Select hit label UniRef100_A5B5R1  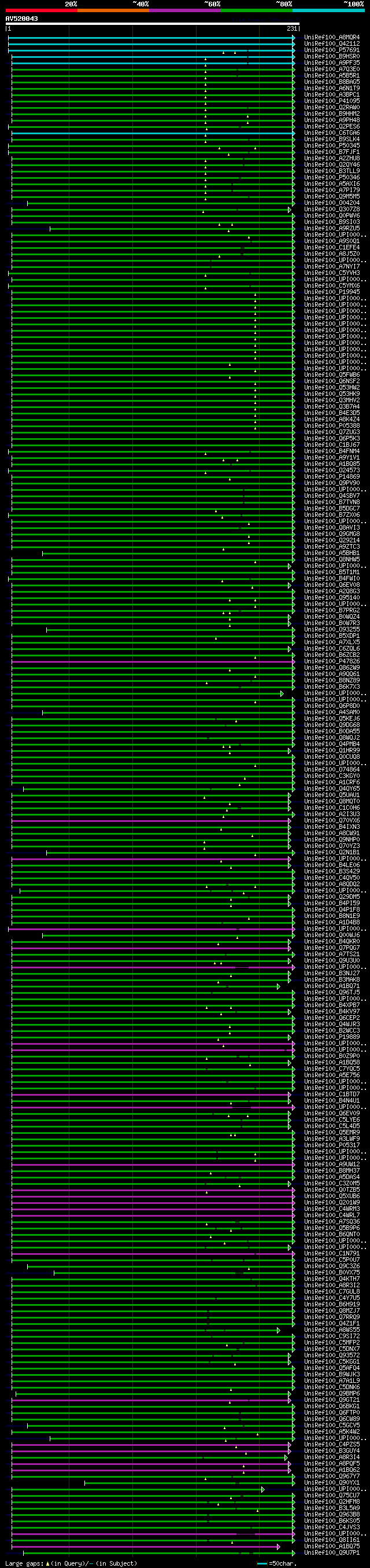click(332, 76)
